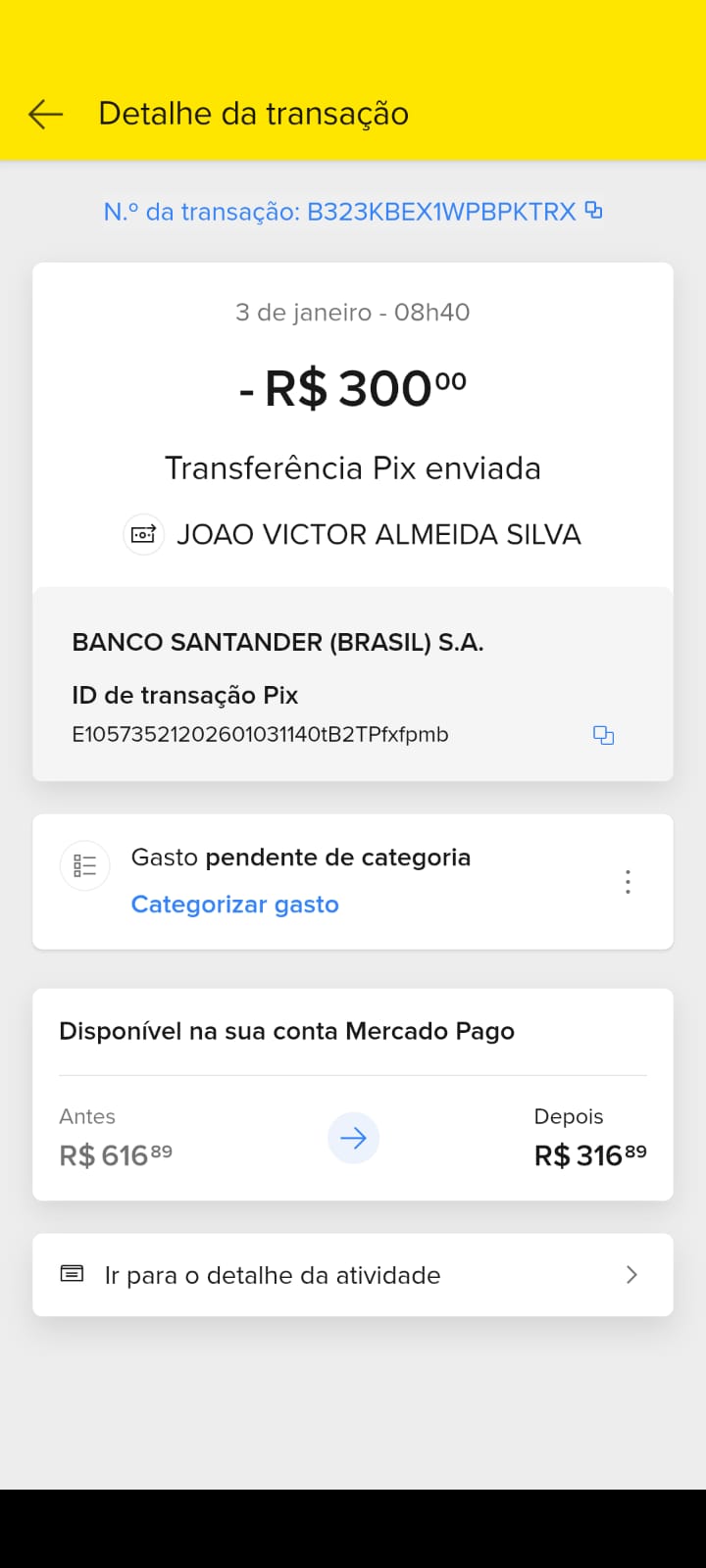This screenshot has height=1568, width=706.
Task: Tap recipient name JOAO VICTOR ALMEIDA SILVA
Action: 378,535
